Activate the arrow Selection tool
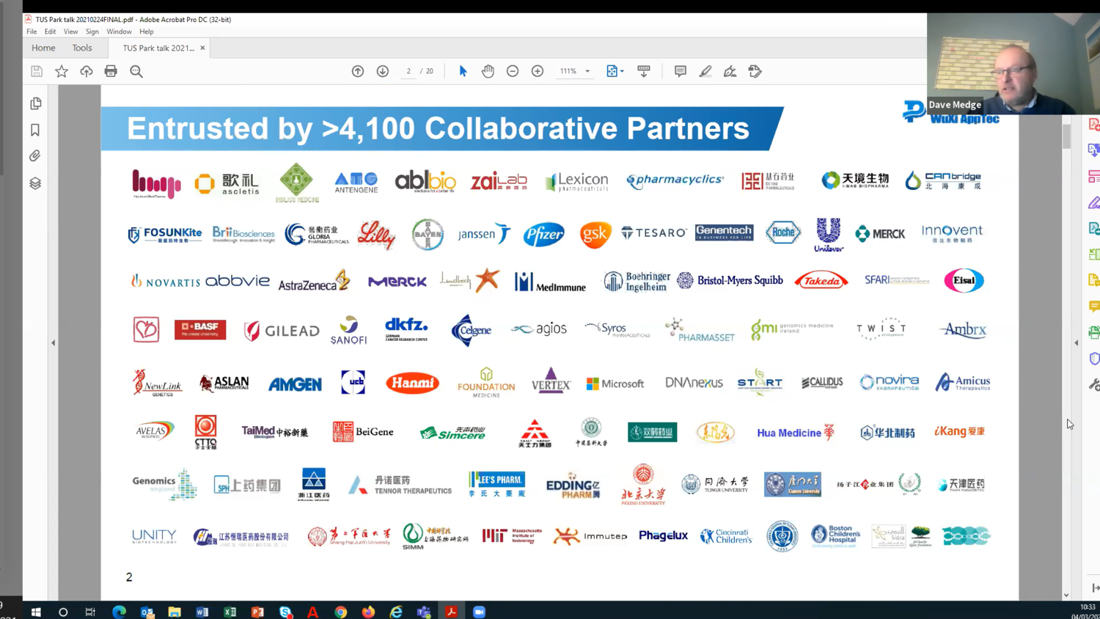The width and height of the screenshot is (1100, 619). click(463, 72)
